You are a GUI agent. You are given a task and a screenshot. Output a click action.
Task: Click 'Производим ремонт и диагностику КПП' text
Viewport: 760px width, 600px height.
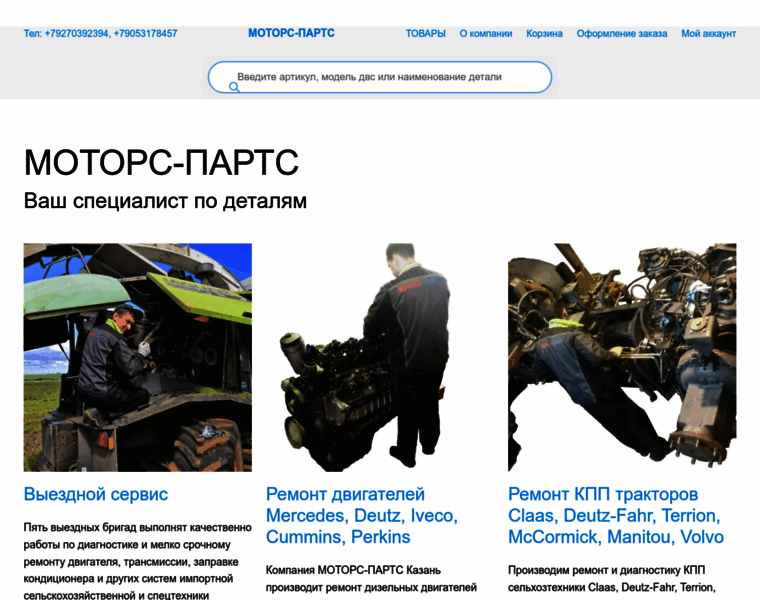612,579
